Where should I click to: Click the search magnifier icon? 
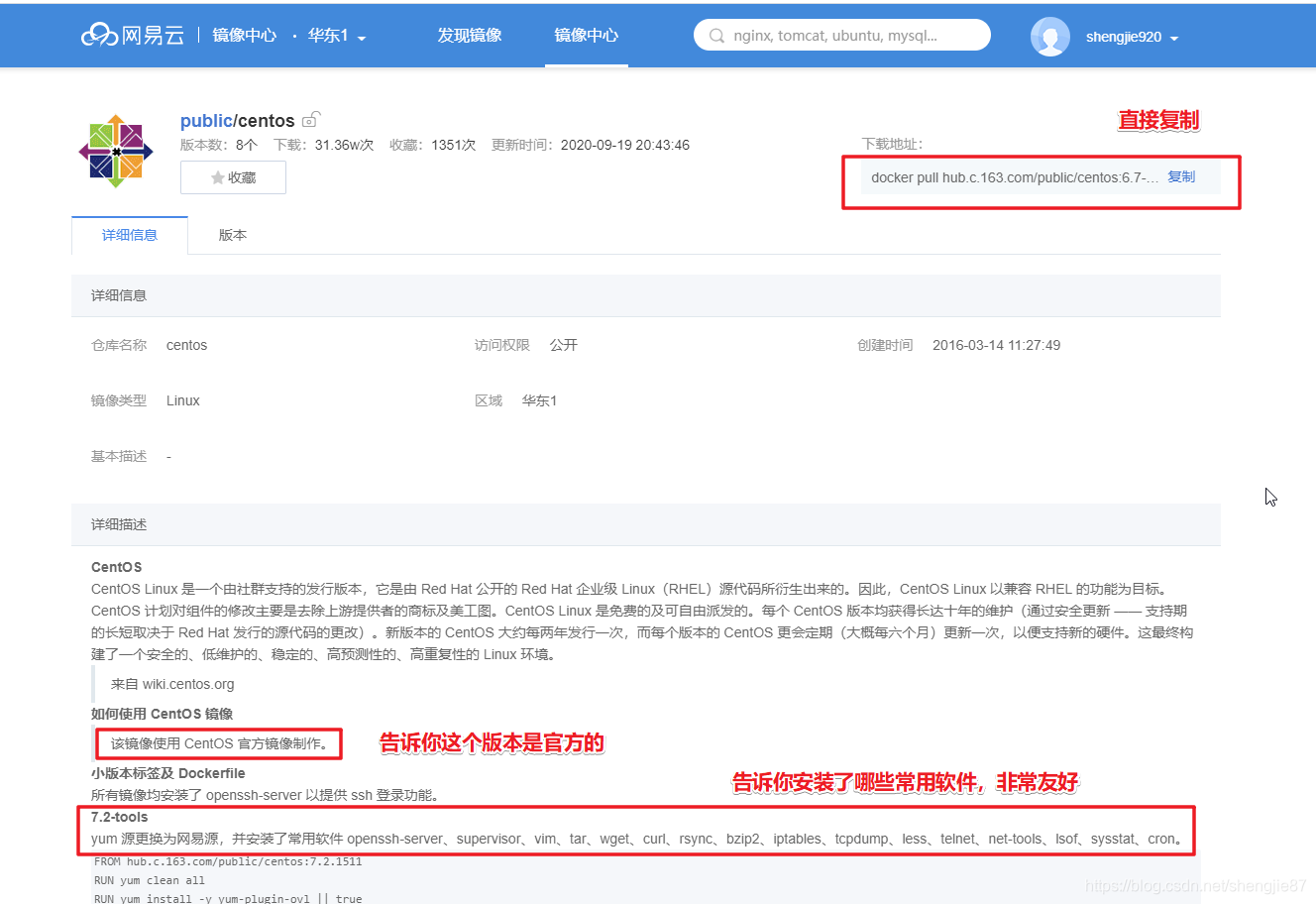pyautogui.click(x=716, y=36)
